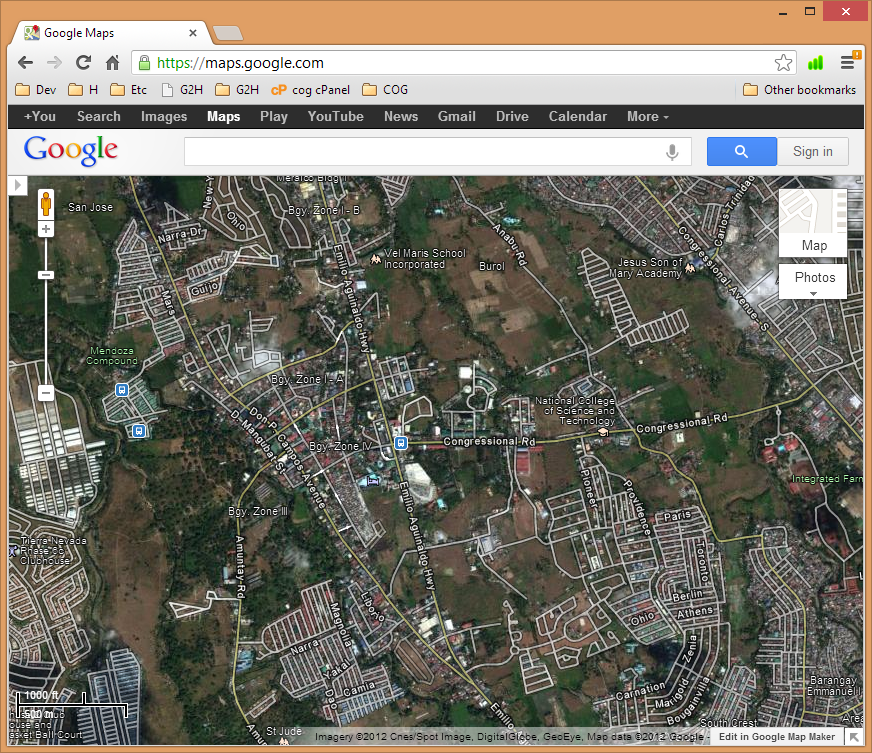Click the Sign in button
The height and width of the screenshot is (753, 872).
(x=812, y=152)
